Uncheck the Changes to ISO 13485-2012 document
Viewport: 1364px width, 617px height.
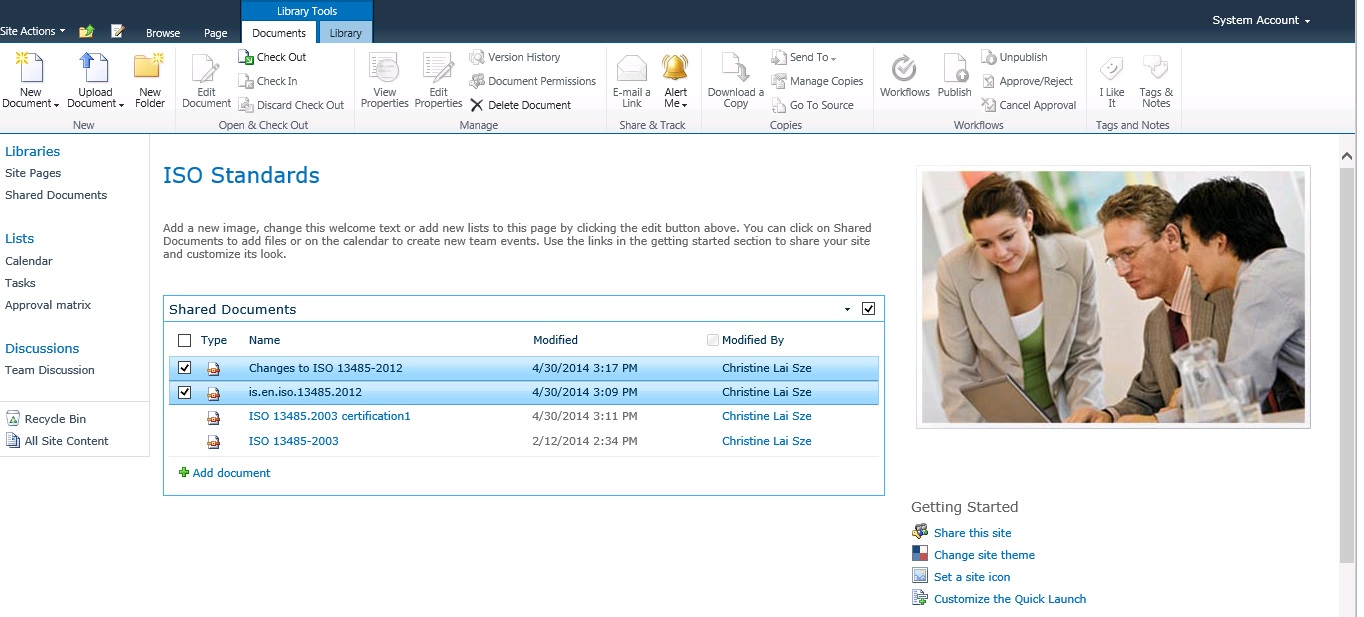pyautogui.click(x=184, y=368)
